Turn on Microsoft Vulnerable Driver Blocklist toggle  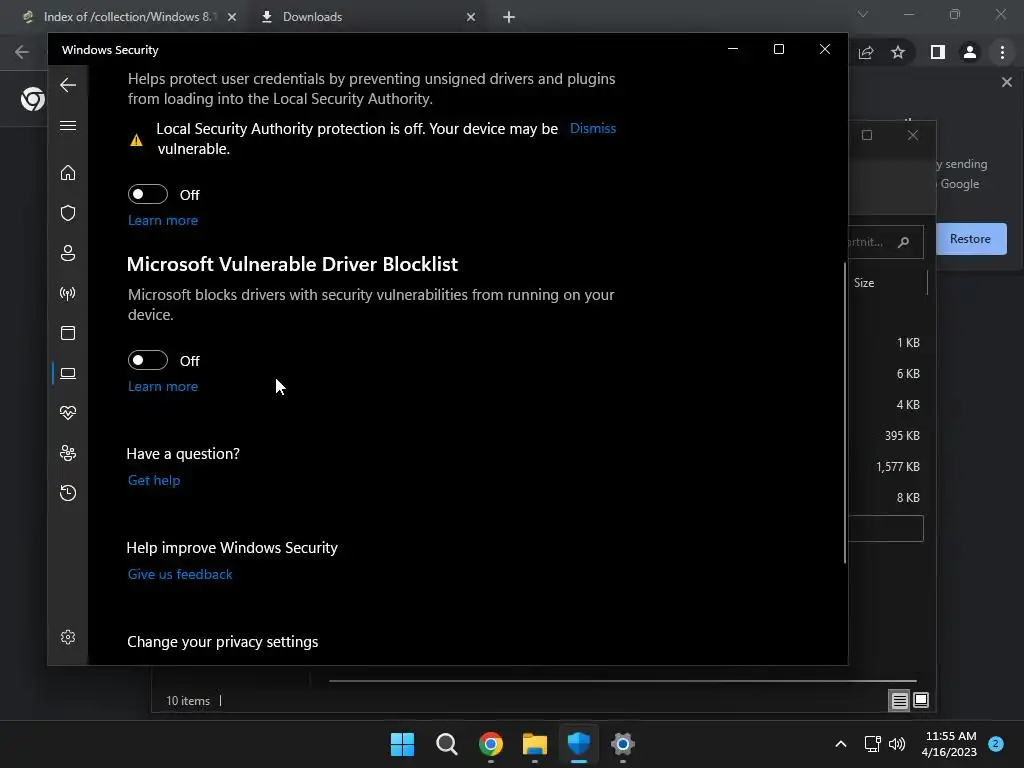(148, 360)
